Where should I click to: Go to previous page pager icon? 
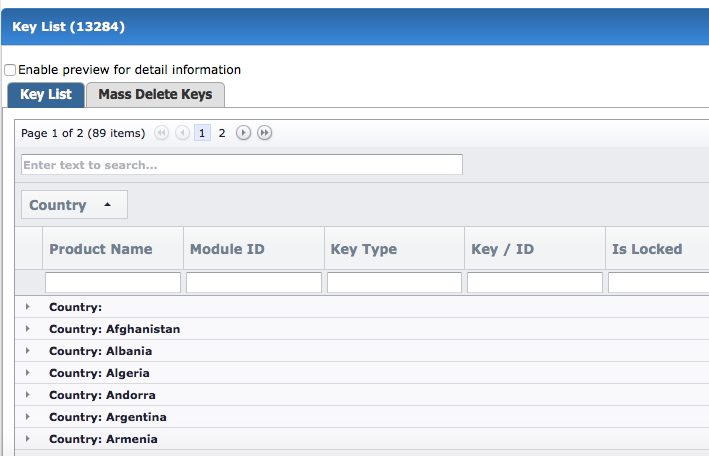point(182,133)
